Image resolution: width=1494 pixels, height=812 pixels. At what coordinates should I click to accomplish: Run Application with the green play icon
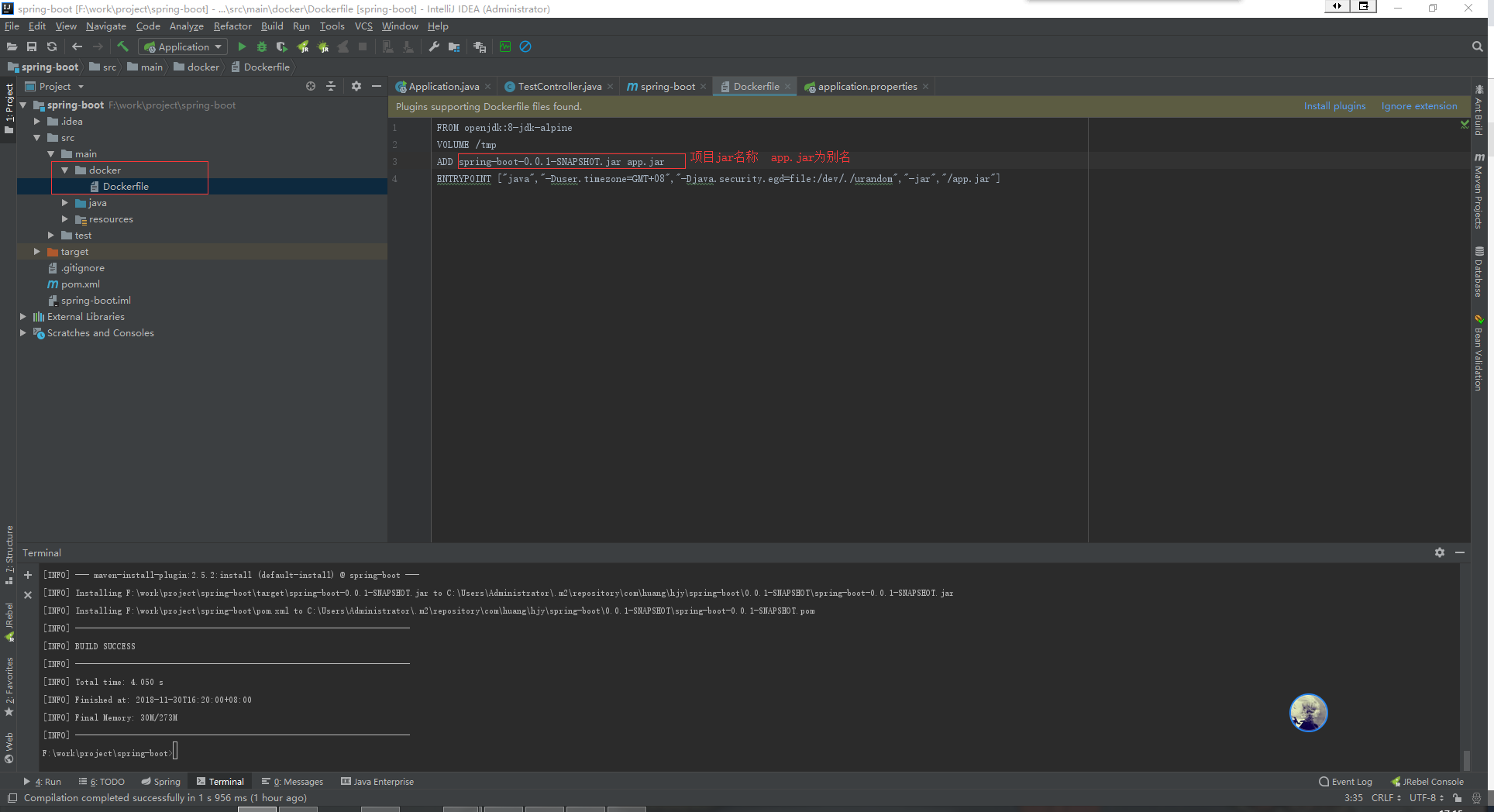tap(242, 47)
